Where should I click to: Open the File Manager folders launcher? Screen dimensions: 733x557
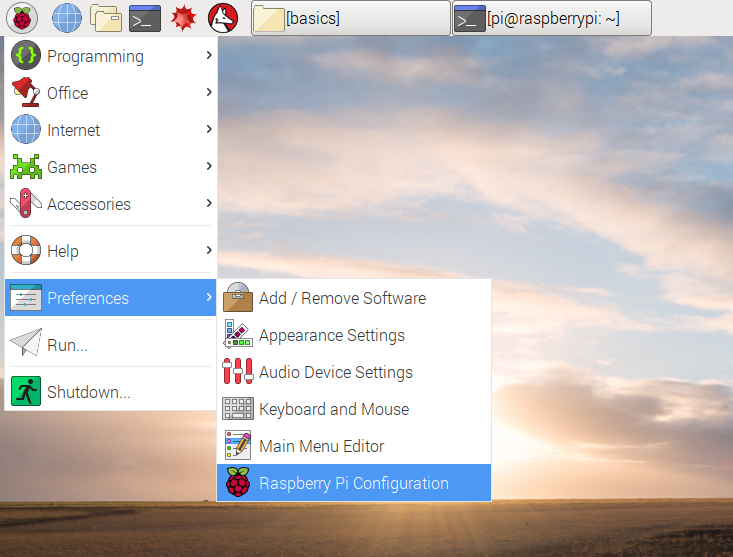click(x=106, y=18)
